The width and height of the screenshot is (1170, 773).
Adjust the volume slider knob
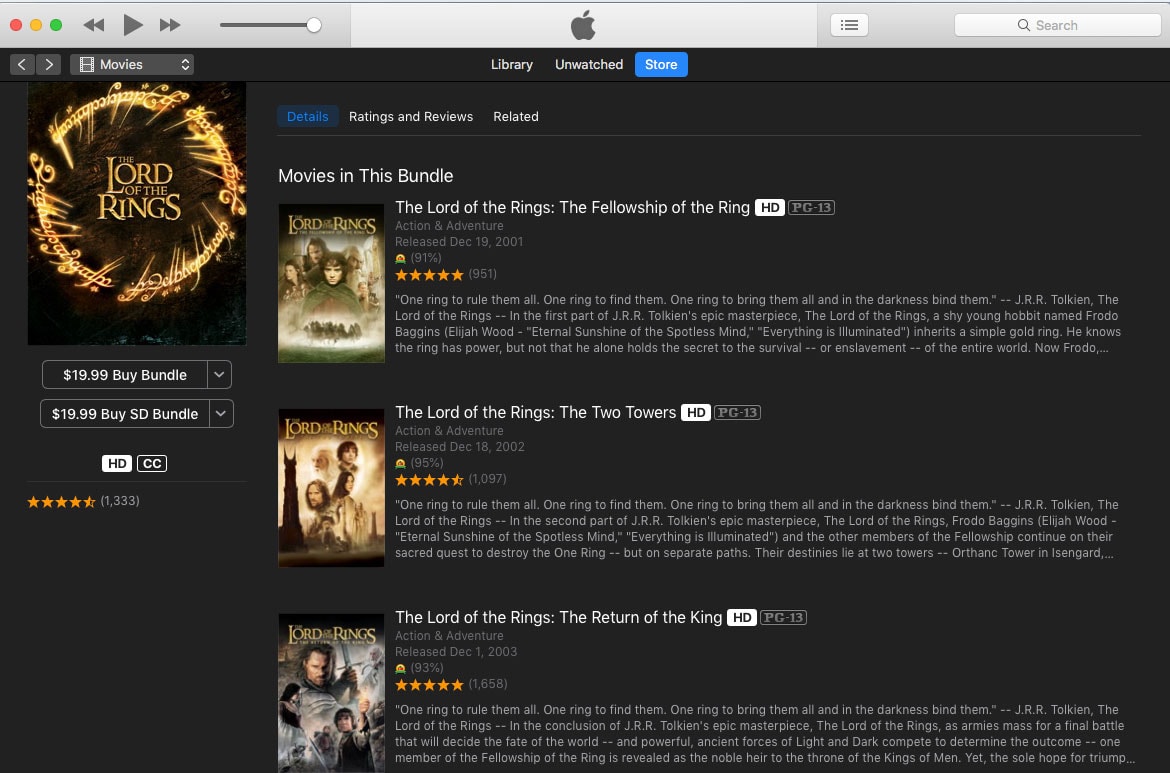tap(314, 25)
